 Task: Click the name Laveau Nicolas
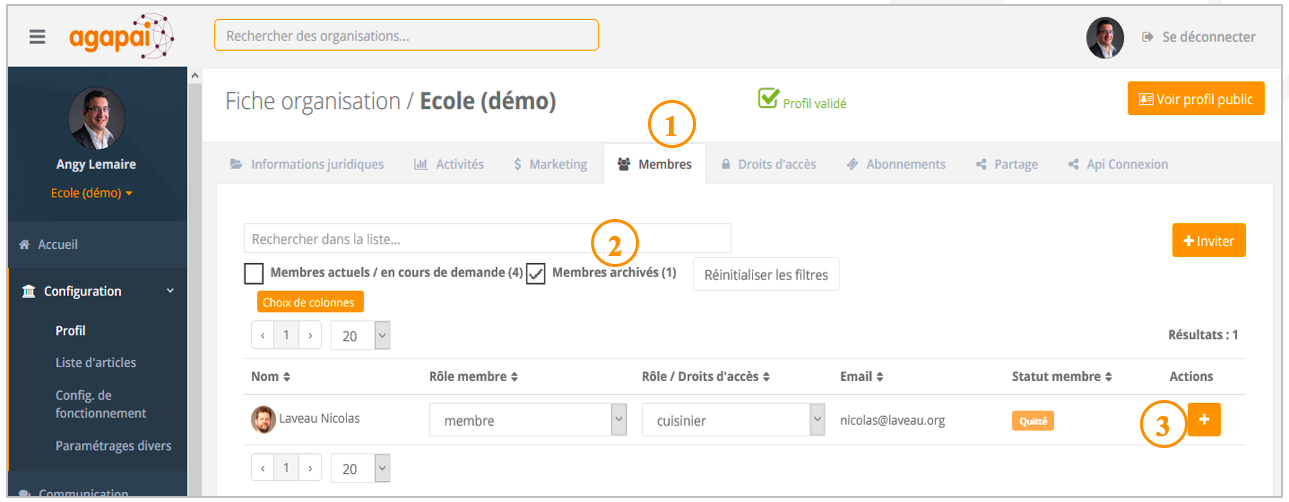pyautogui.click(x=319, y=418)
